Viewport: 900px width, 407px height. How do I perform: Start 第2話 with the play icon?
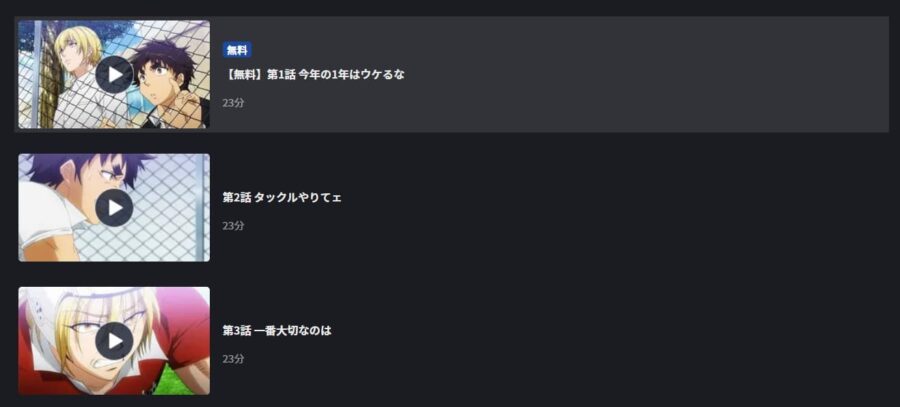[x=114, y=208]
